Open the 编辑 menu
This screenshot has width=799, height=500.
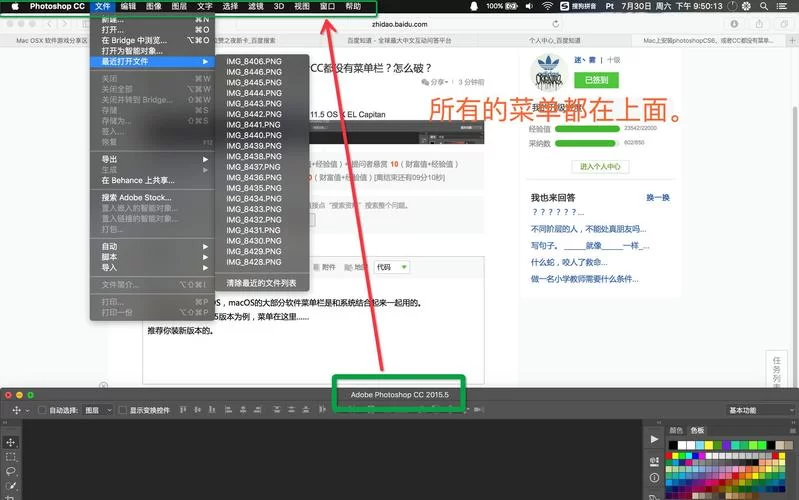128,6
